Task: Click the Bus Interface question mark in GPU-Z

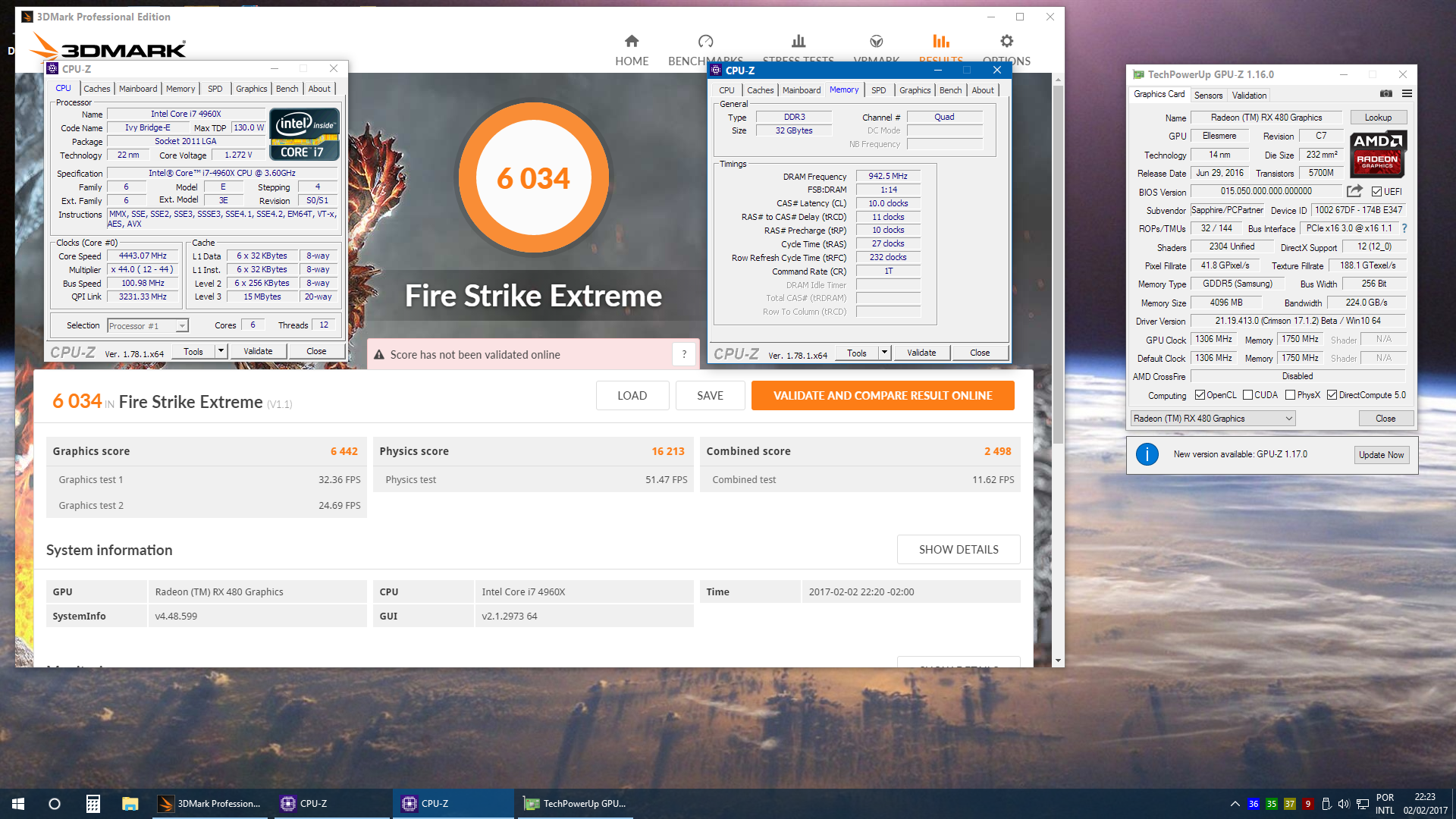Action: [1404, 228]
